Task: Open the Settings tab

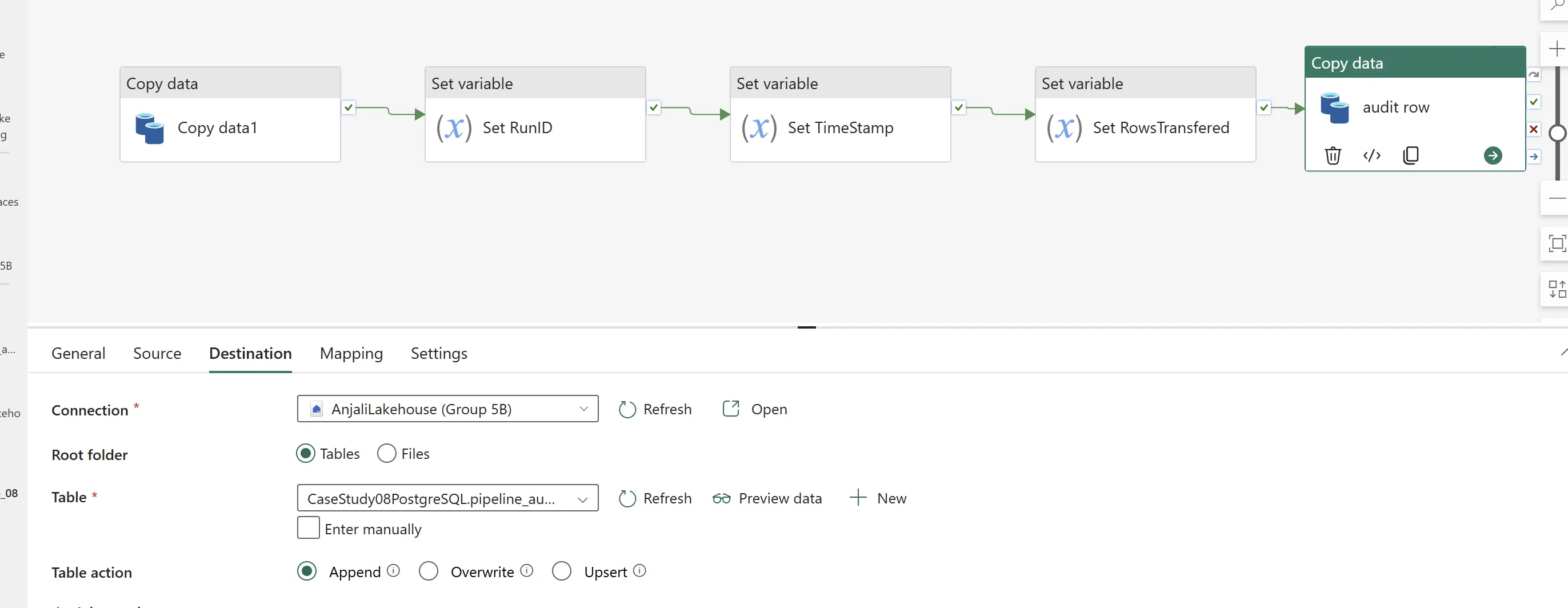Action: click(x=439, y=354)
